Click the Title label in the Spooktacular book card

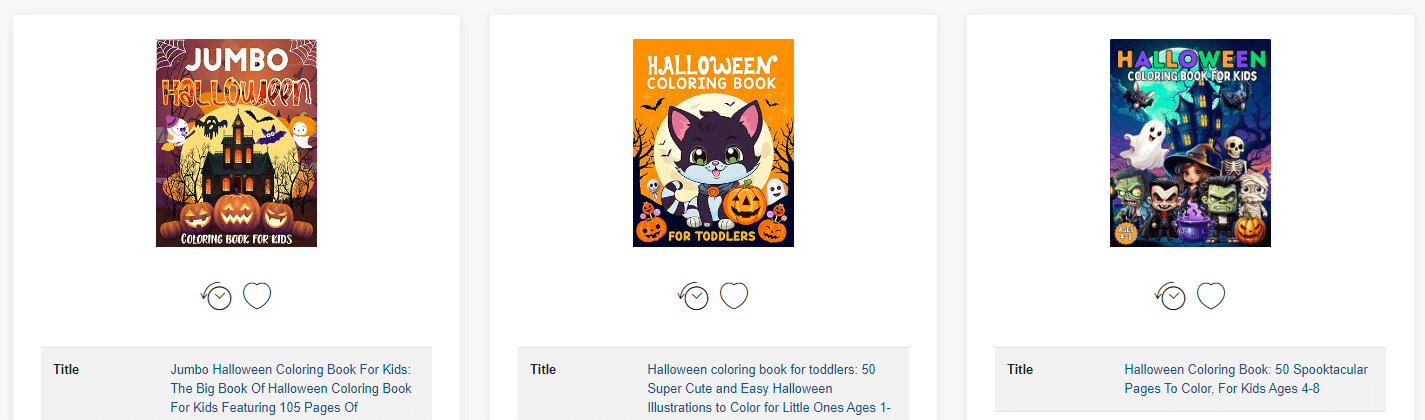(x=1020, y=369)
